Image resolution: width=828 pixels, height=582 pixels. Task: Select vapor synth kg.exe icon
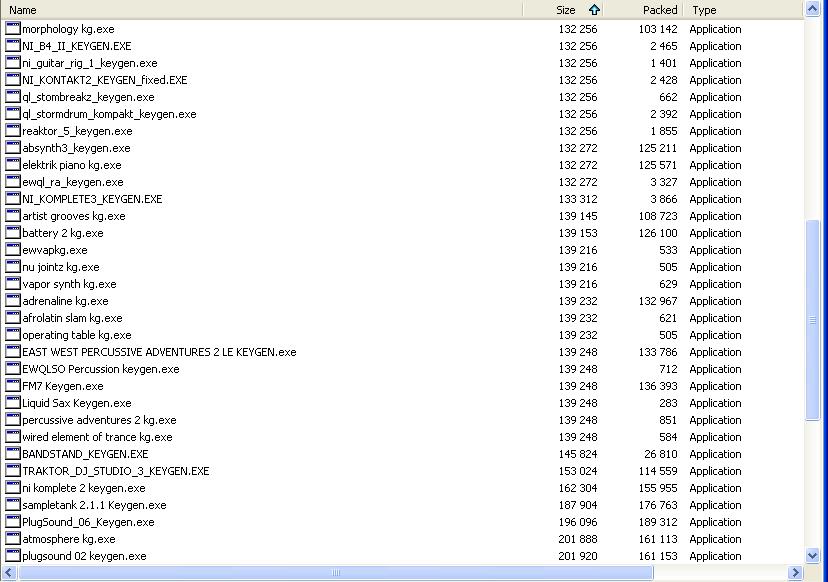[x=13, y=284]
